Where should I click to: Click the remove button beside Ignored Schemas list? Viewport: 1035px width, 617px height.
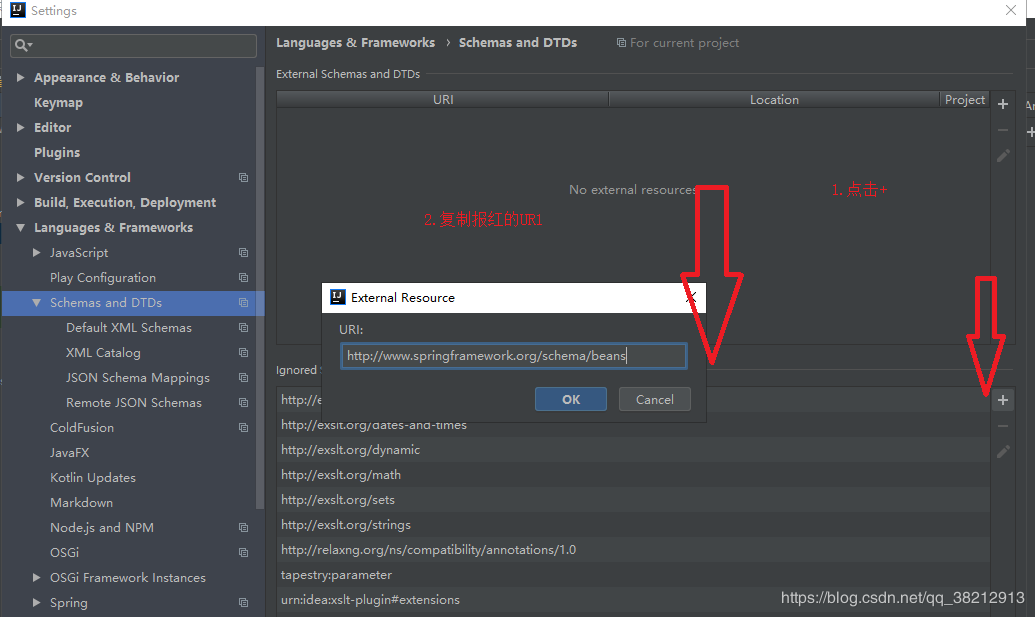[1003, 426]
